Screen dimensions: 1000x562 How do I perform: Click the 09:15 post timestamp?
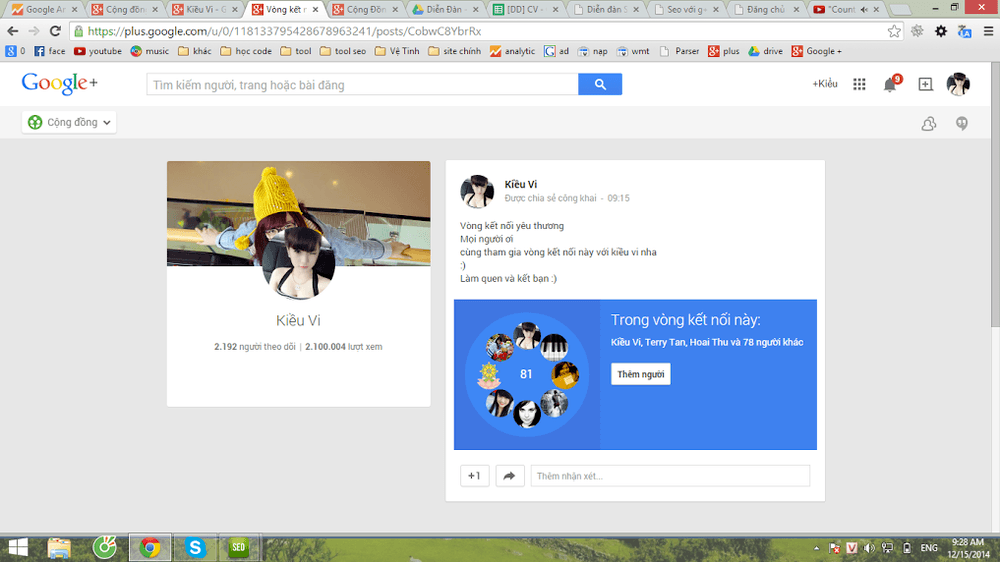click(618, 198)
